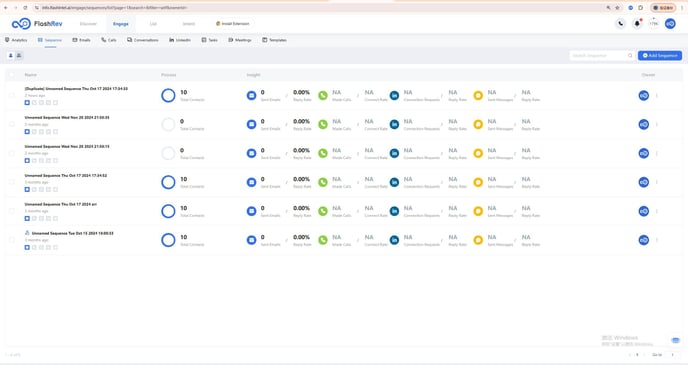This screenshot has height=365, width=688.
Task: Click the empty progress ring in Wed Nov 20 21:08:35 row
Action: (x=168, y=124)
